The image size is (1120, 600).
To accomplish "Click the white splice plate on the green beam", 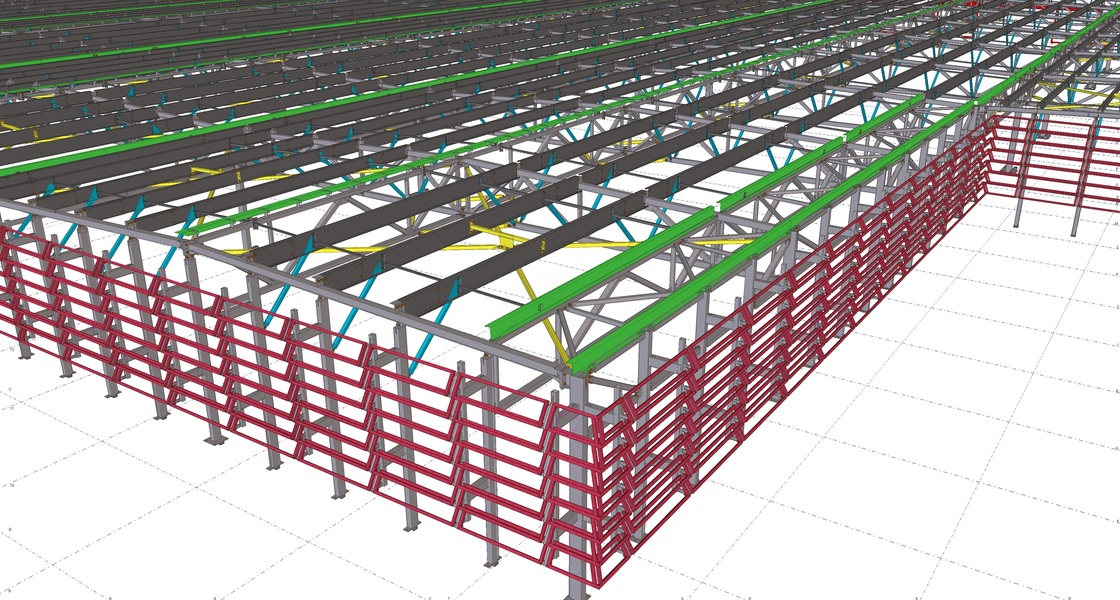I will [x=714, y=208].
